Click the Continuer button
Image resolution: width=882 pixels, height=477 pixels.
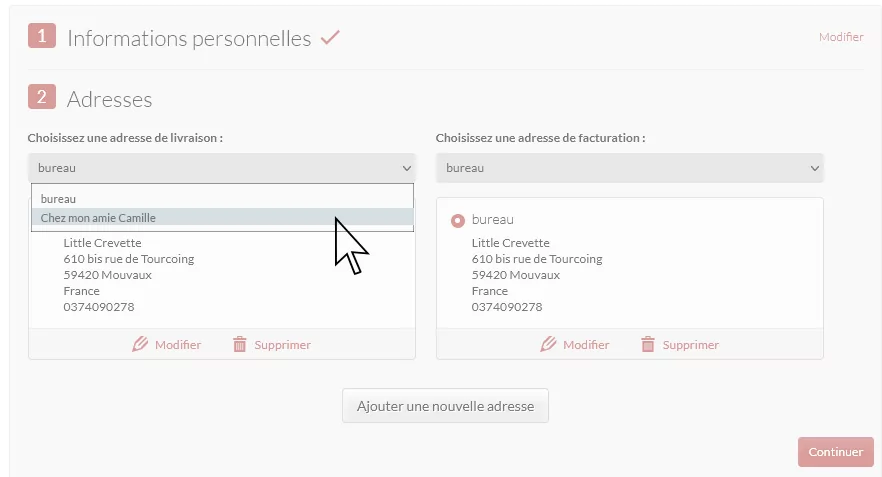836,452
